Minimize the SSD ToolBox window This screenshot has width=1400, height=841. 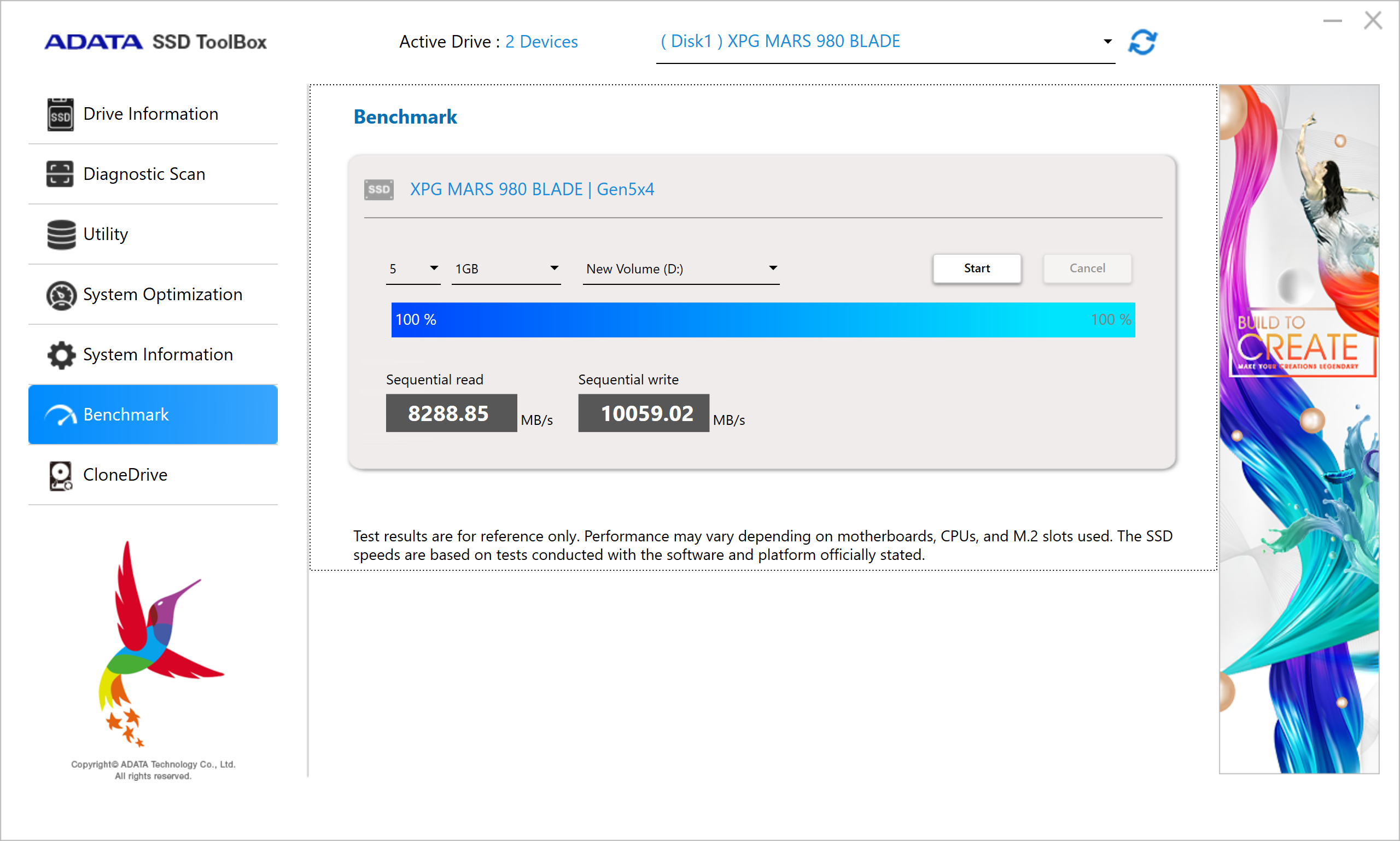(x=1333, y=21)
